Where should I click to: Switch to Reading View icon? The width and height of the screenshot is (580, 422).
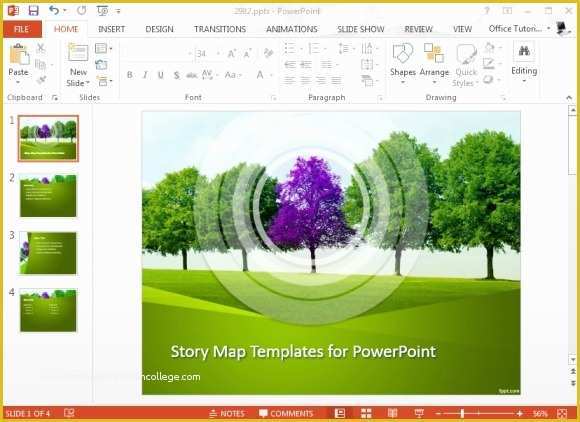(x=392, y=413)
